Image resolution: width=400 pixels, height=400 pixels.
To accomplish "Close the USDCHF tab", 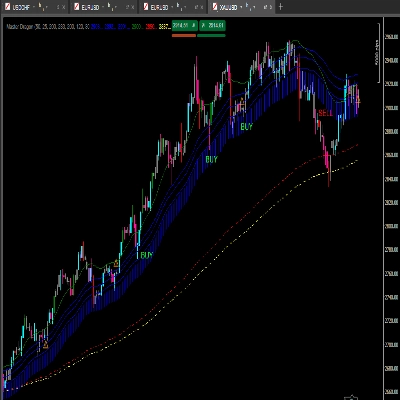I will coord(64,7).
